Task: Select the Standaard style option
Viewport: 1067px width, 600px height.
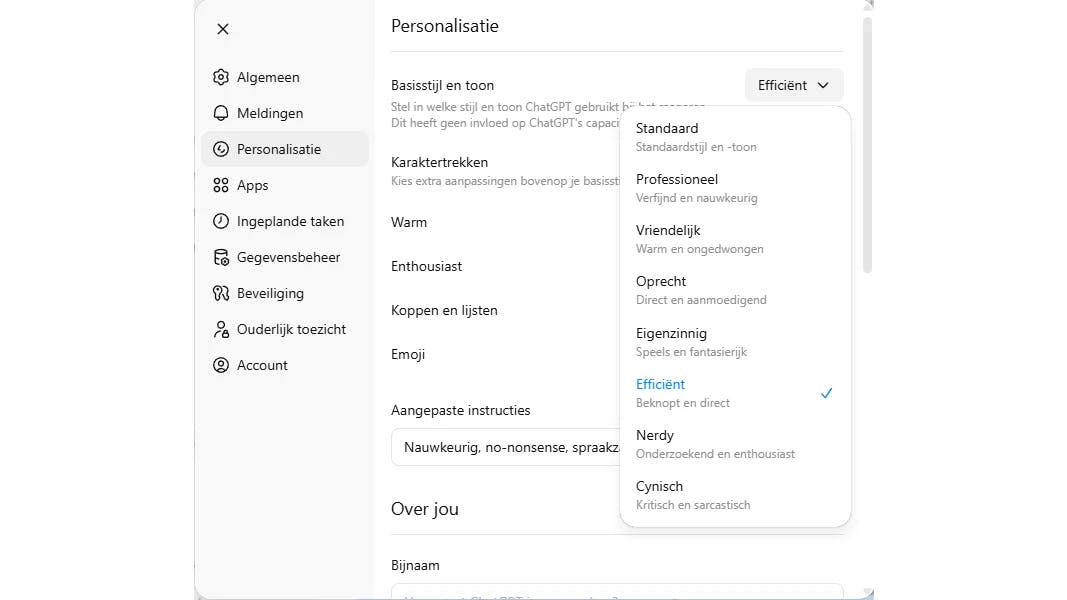Action: tap(734, 137)
